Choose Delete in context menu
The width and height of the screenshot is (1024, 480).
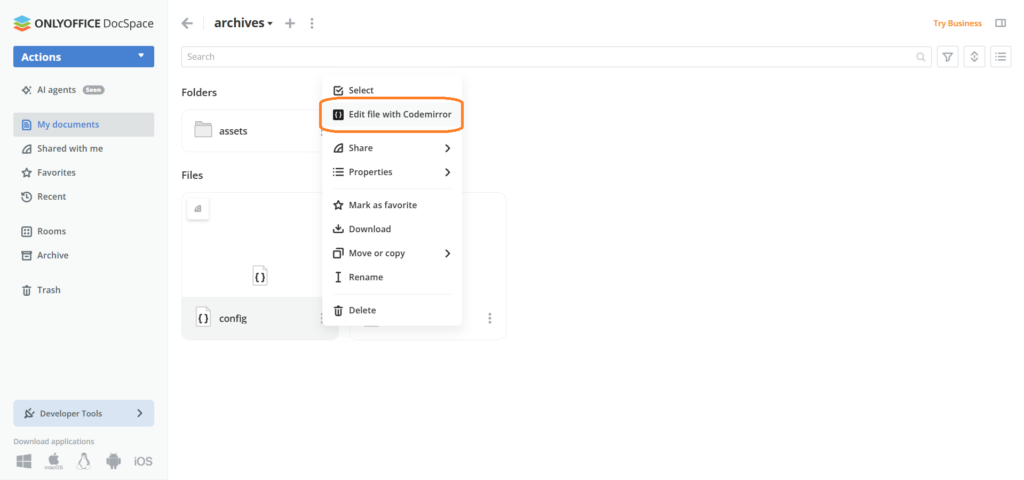[x=392, y=310]
